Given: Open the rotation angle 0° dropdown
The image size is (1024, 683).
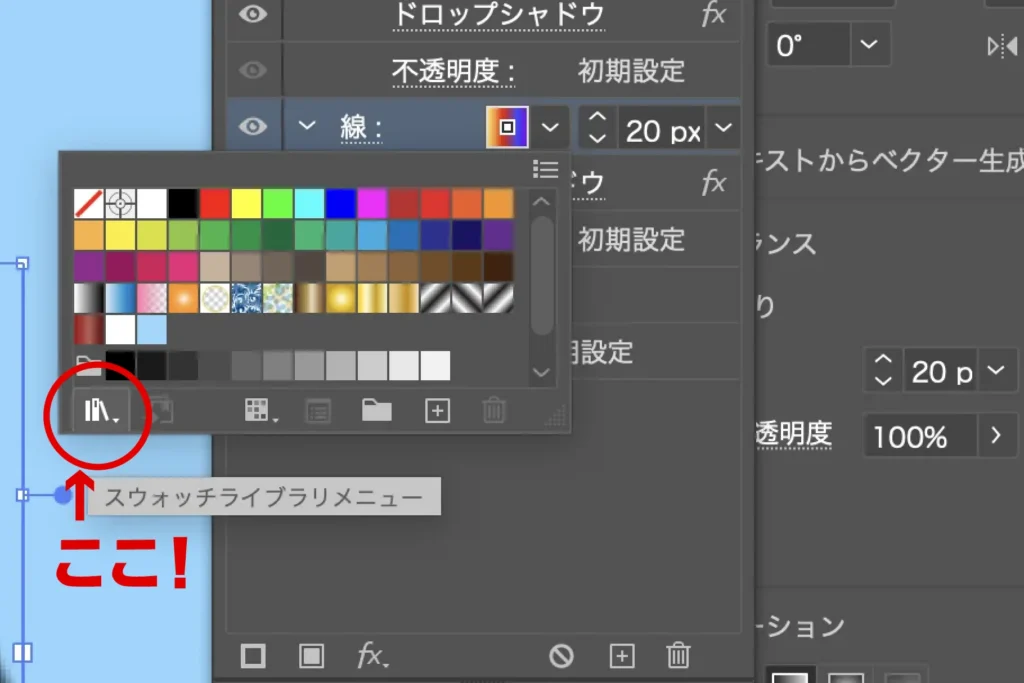Looking at the screenshot, I should point(868,45).
